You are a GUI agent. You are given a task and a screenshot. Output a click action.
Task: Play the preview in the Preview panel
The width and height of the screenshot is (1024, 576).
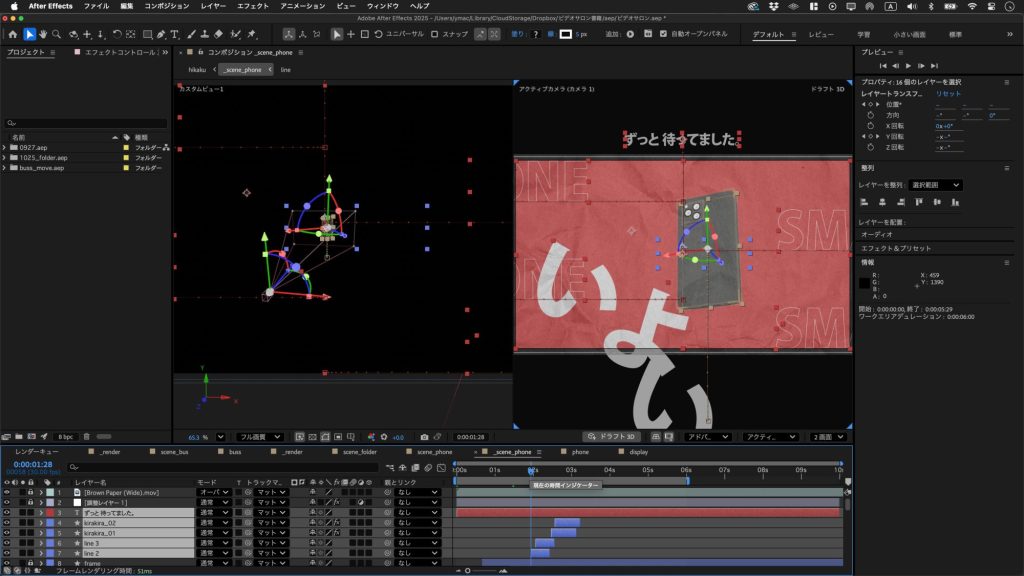pos(908,66)
